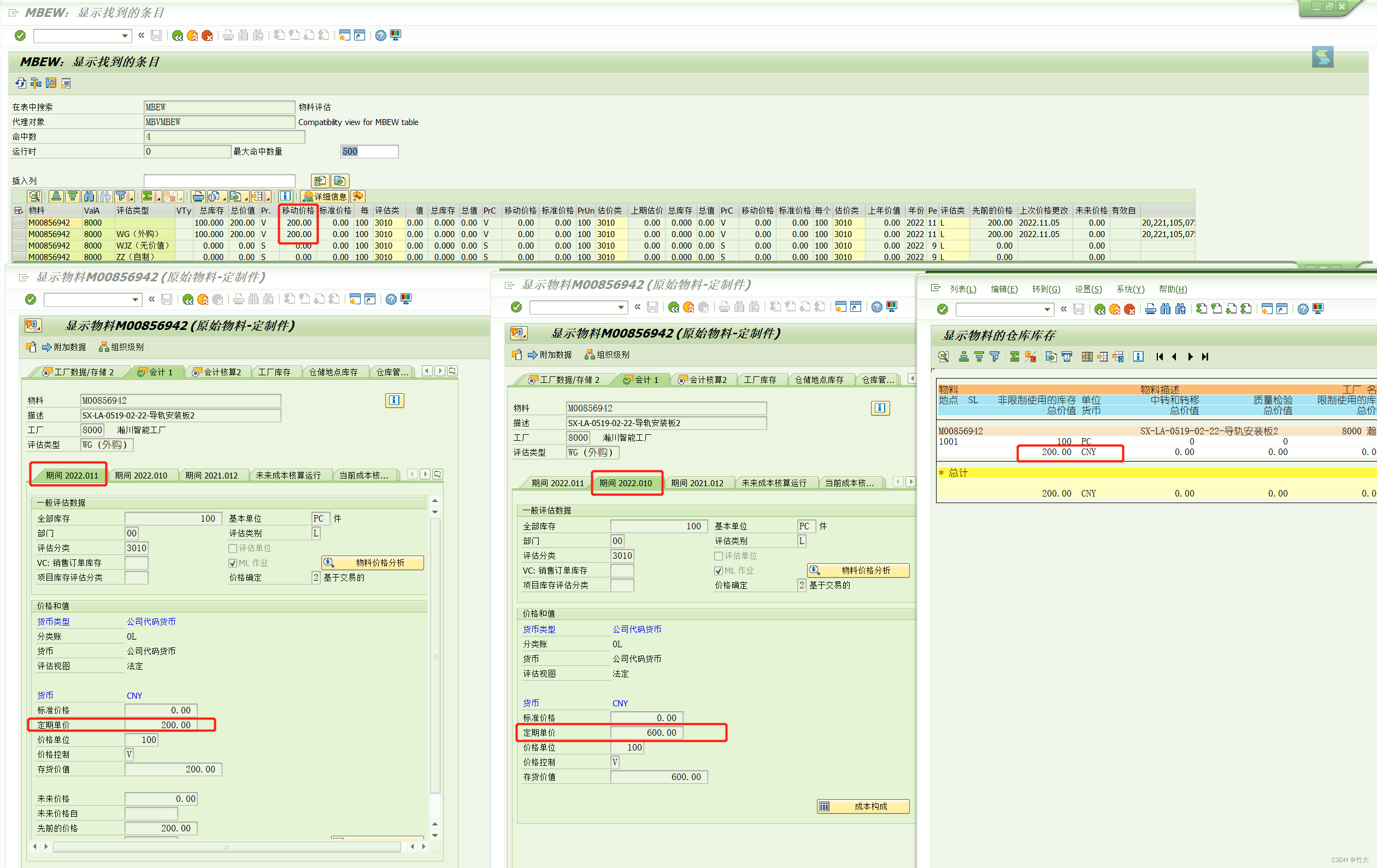Toggle 评估单位 checkbox in left material window
1377x868 pixels.
(233, 548)
